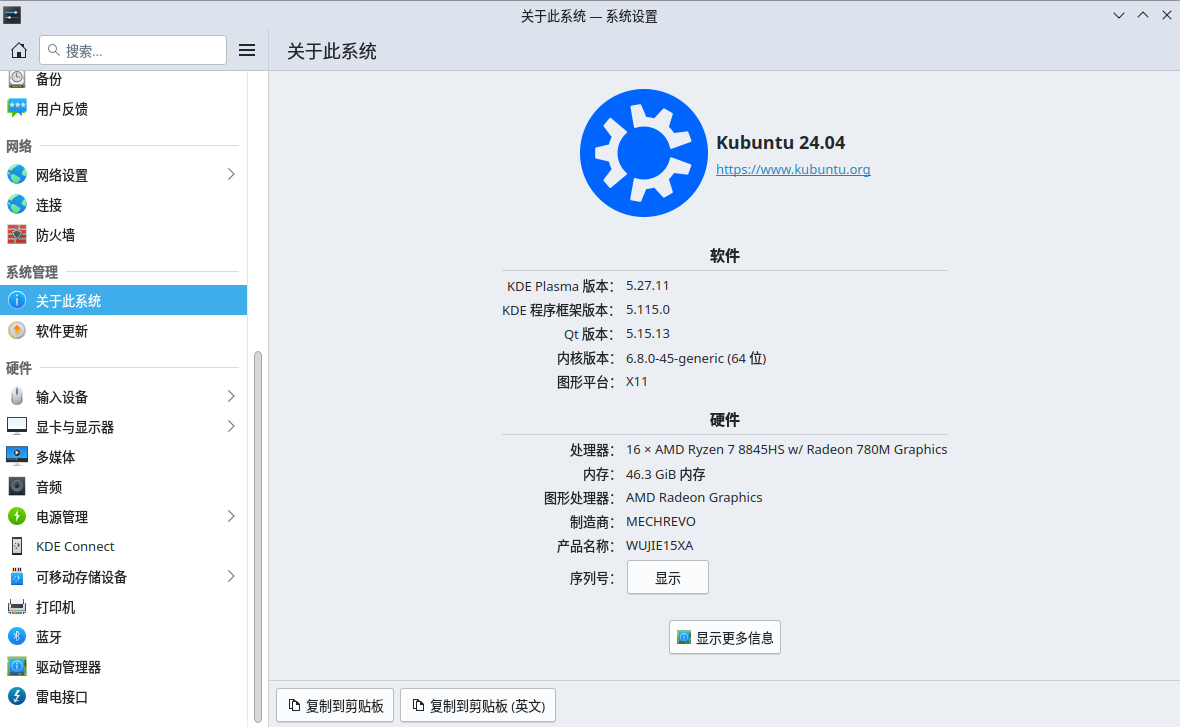Show the serial number with 显示 button
This screenshot has width=1180, height=727.
pyautogui.click(x=668, y=577)
